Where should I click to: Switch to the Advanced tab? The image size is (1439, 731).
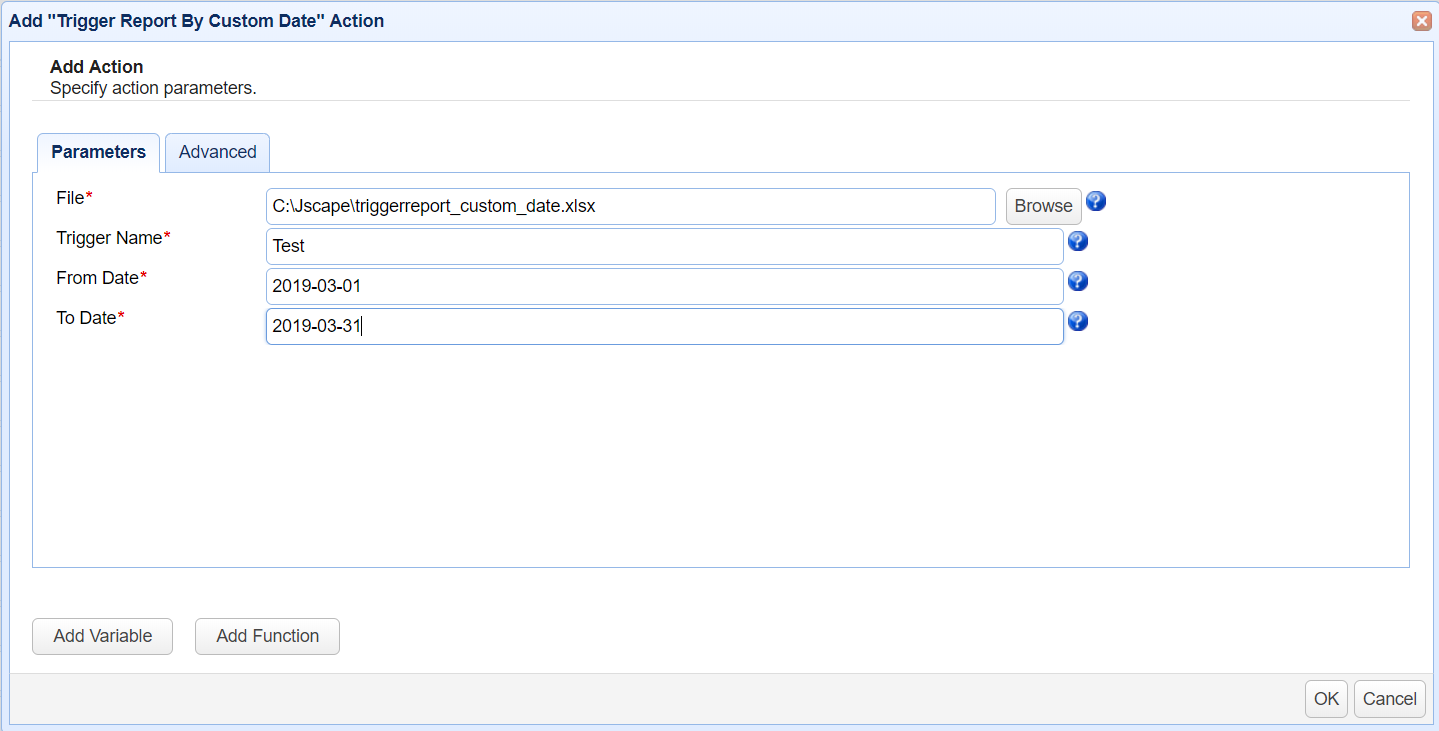pos(217,152)
